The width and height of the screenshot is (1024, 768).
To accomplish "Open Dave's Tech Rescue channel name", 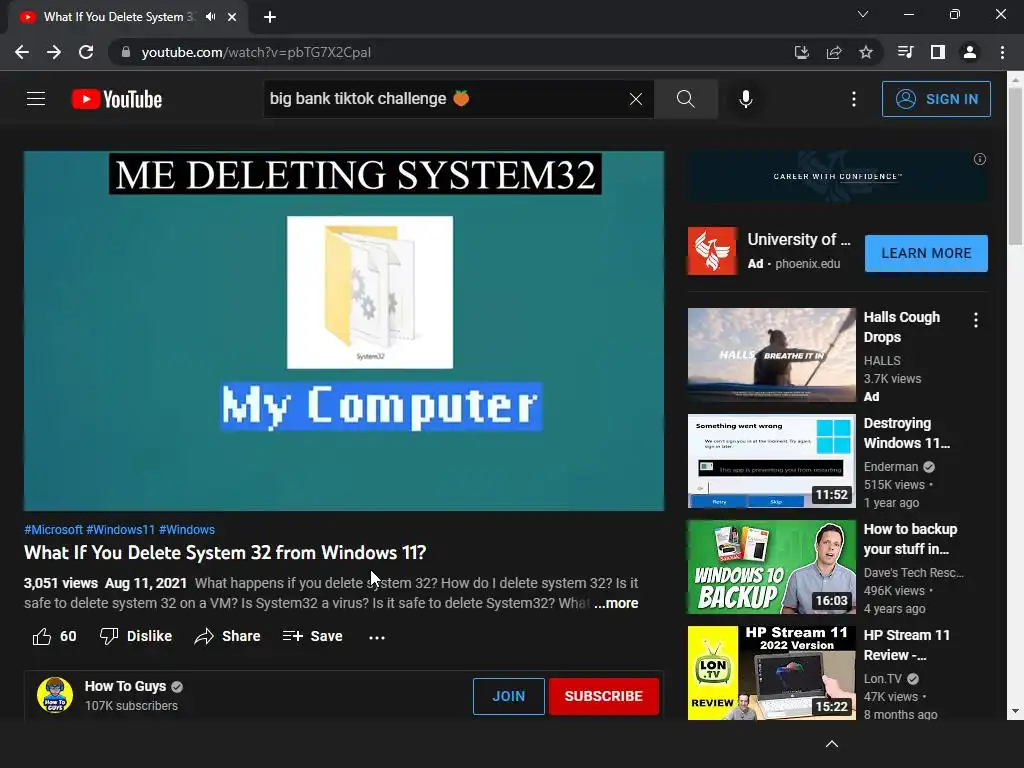I will click(x=914, y=573).
